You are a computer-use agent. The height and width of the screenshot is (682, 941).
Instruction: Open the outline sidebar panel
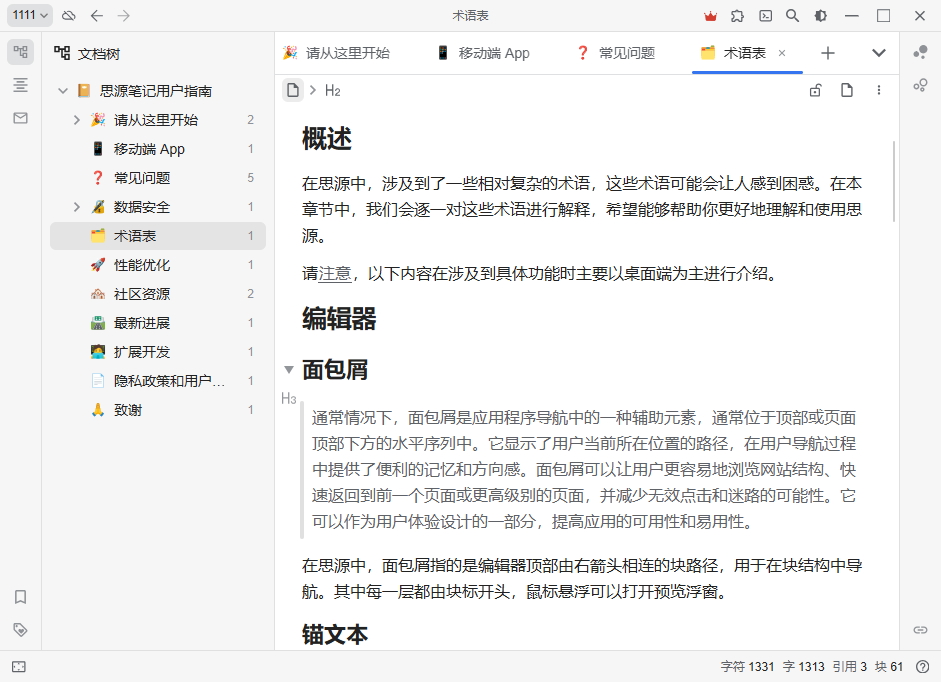pyautogui.click(x=20, y=85)
